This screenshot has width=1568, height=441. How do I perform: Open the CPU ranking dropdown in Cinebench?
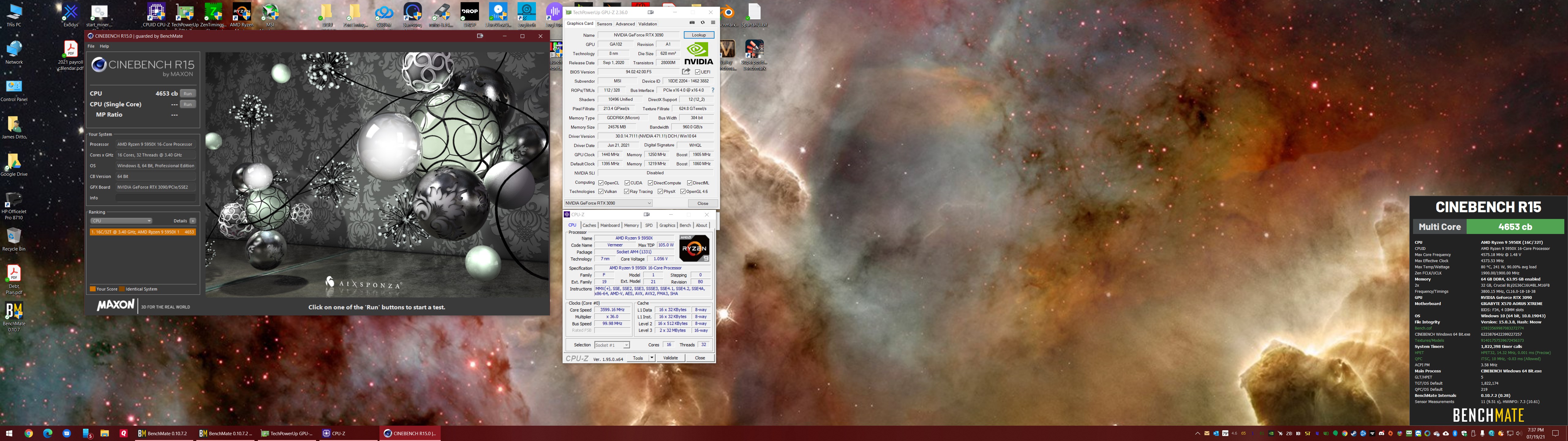[121, 221]
